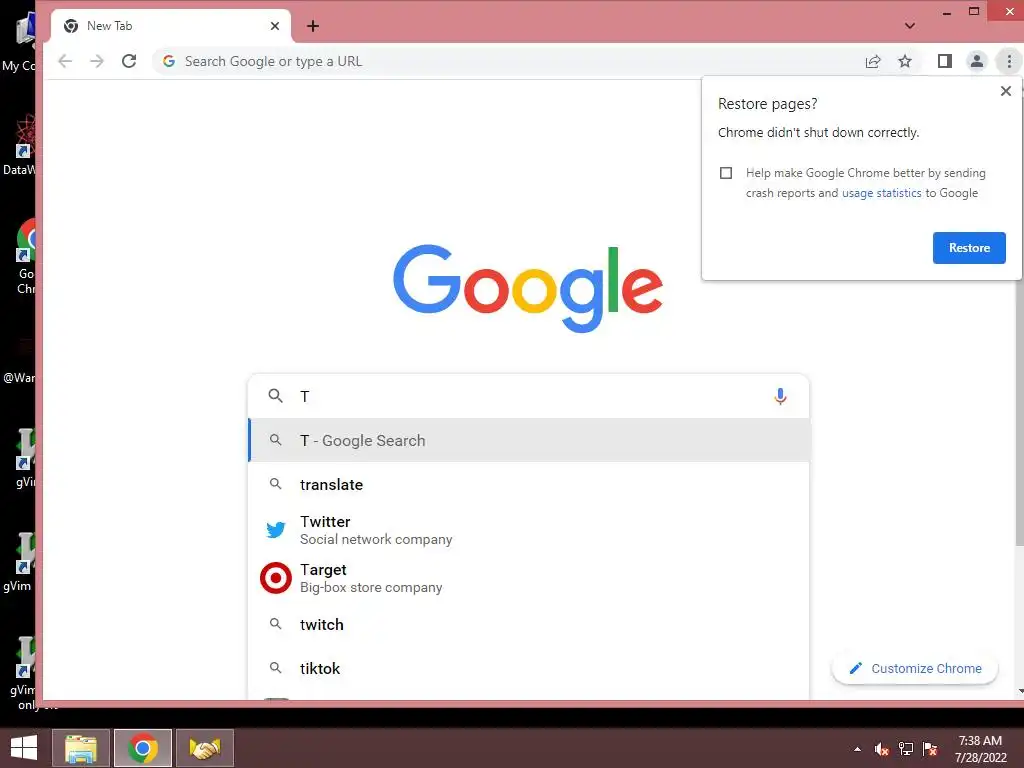Click the network tray icon
Viewport: 1024px width, 768px height.
click(906, 749)
